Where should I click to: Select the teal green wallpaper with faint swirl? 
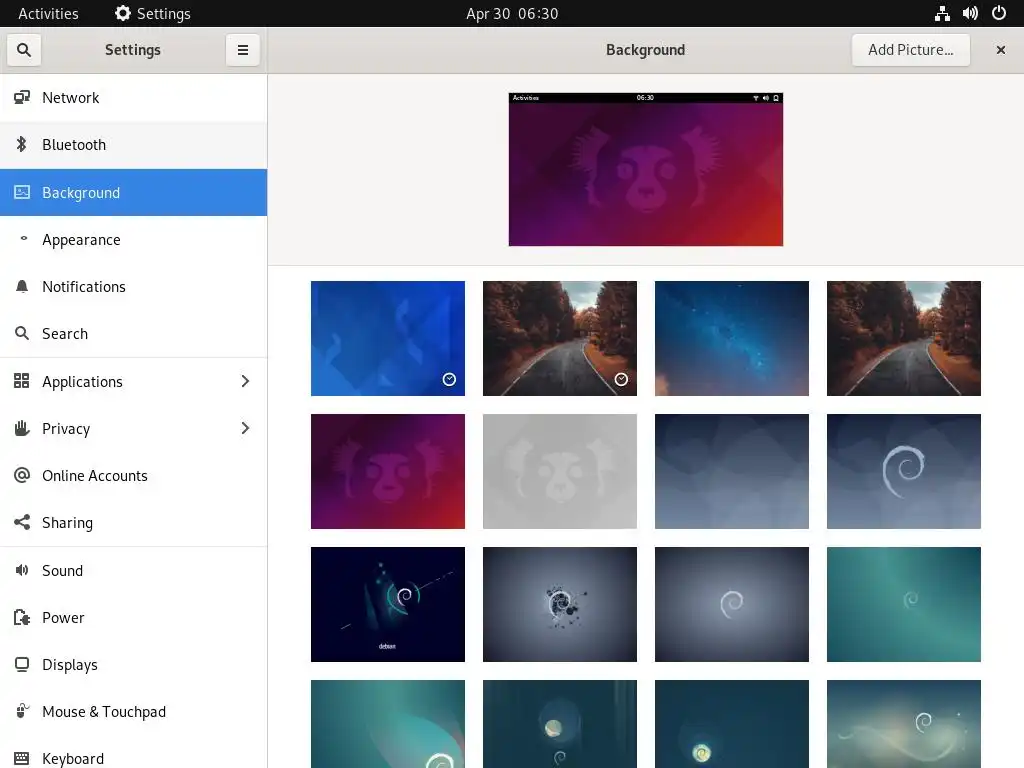pyautogui.click(x=904, y=604)
